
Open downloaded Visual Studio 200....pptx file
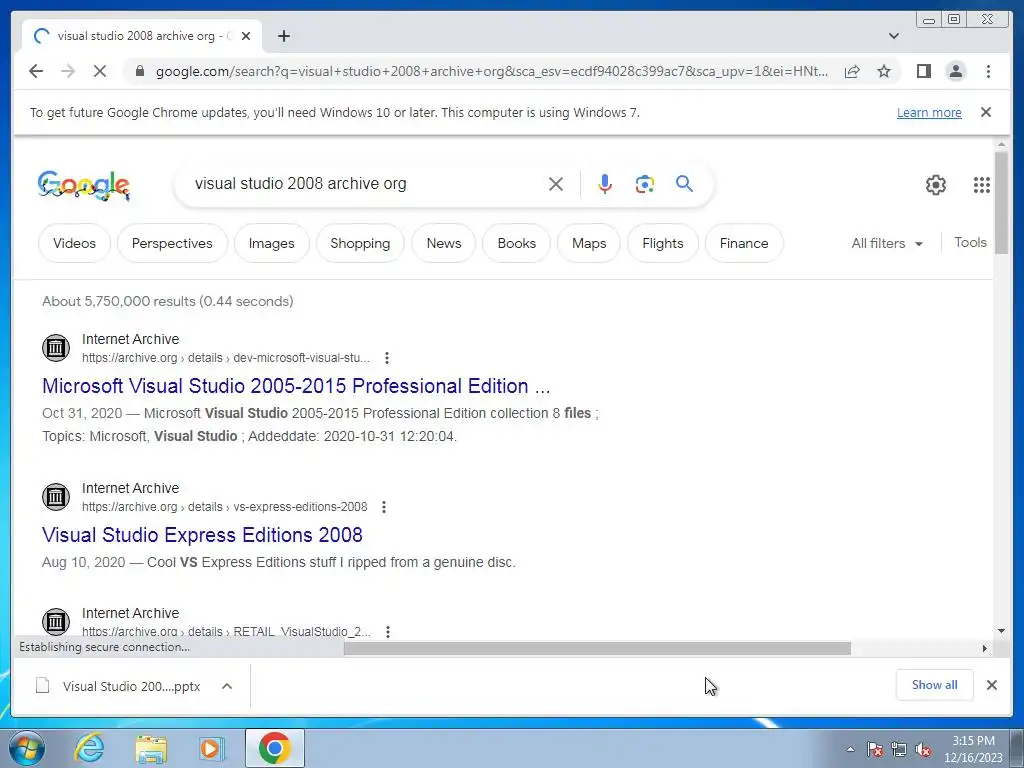(119, 686)
